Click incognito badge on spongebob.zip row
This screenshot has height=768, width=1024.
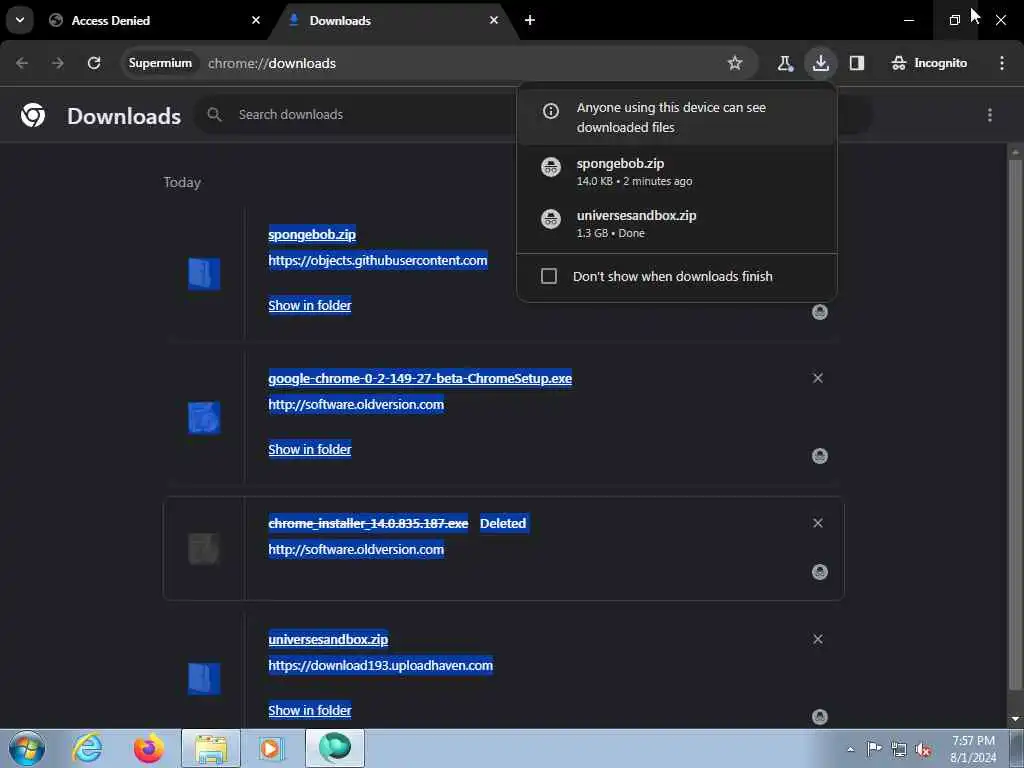[820, 312]
